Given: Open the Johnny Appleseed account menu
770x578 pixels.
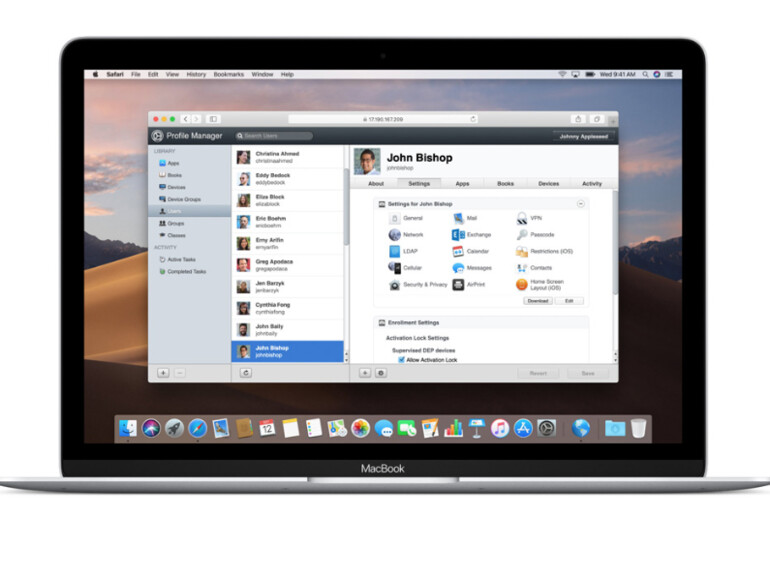Looking at the screenshot, I should point(583,137).
